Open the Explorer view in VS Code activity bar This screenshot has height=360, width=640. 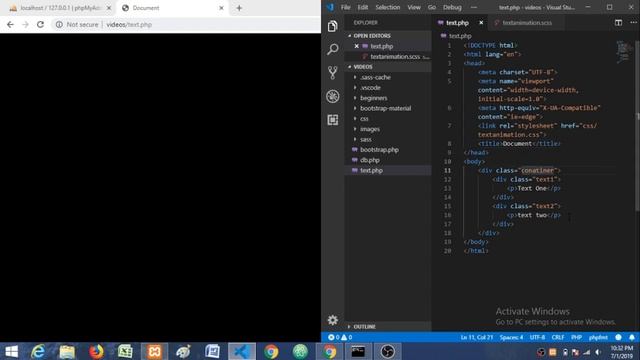click(x=333, y=26)
